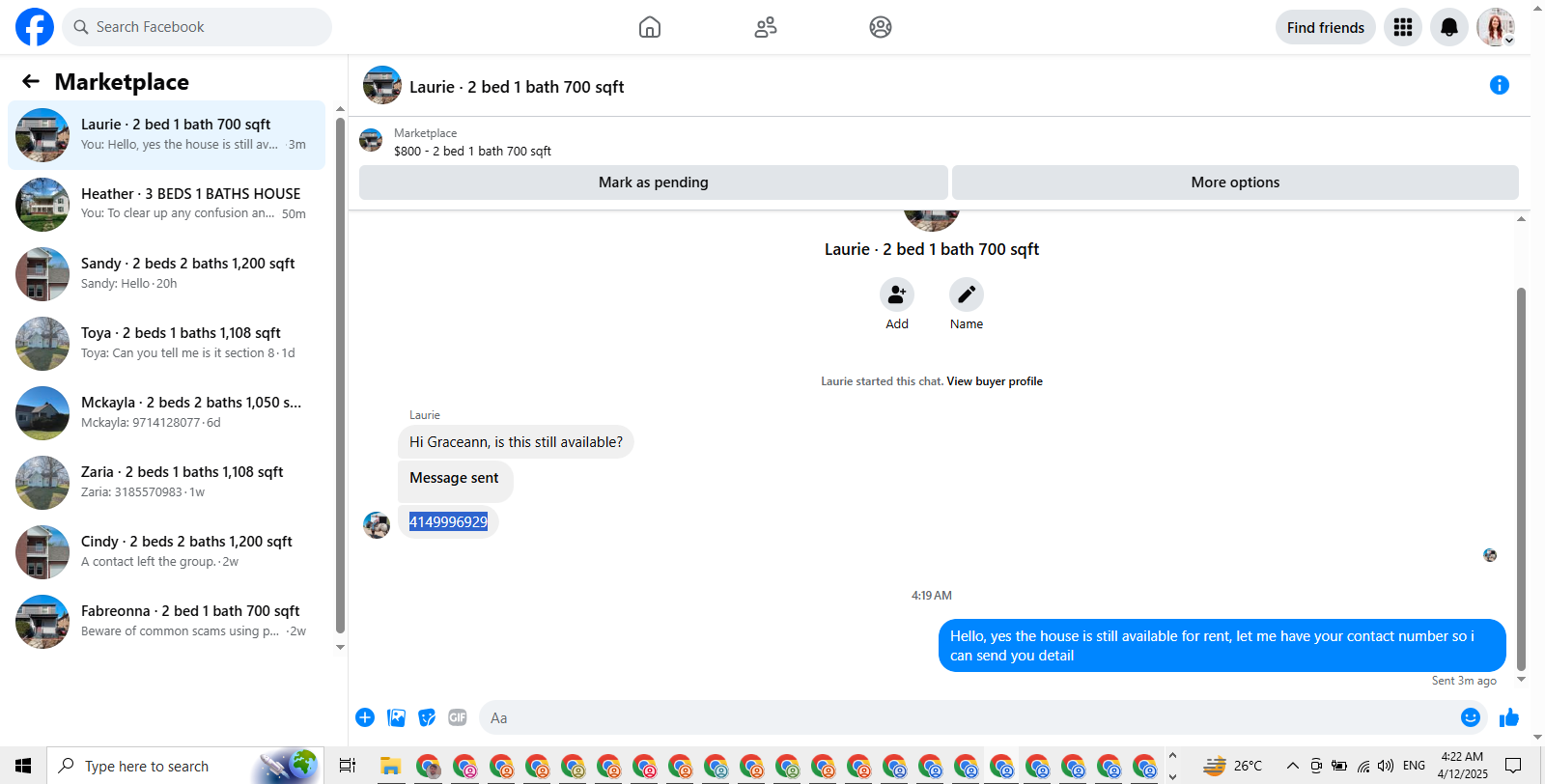Open Windows Task View
1545x784 pixels.
(x=348, y=766)
